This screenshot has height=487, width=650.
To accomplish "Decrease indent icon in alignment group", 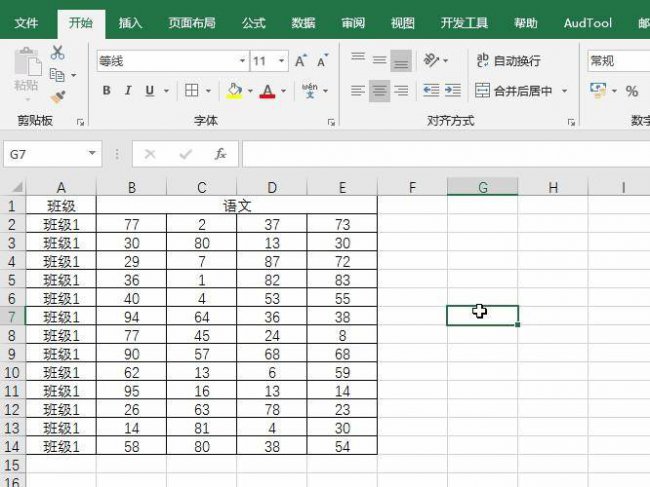I will 431,90.
